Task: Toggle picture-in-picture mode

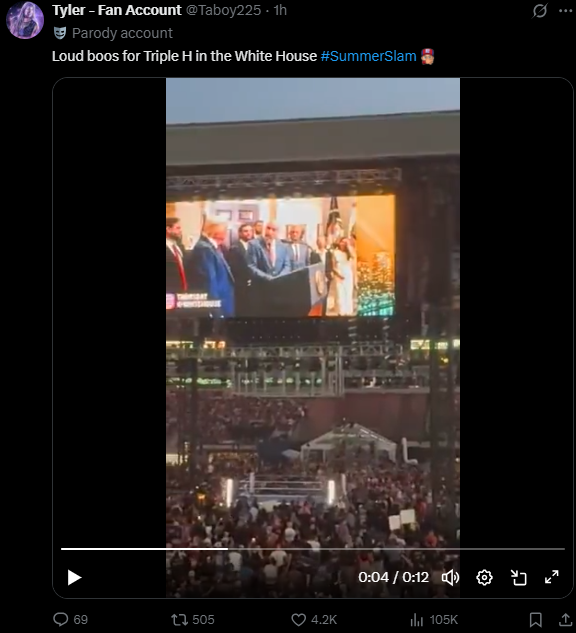Action: tap(518, 578)
